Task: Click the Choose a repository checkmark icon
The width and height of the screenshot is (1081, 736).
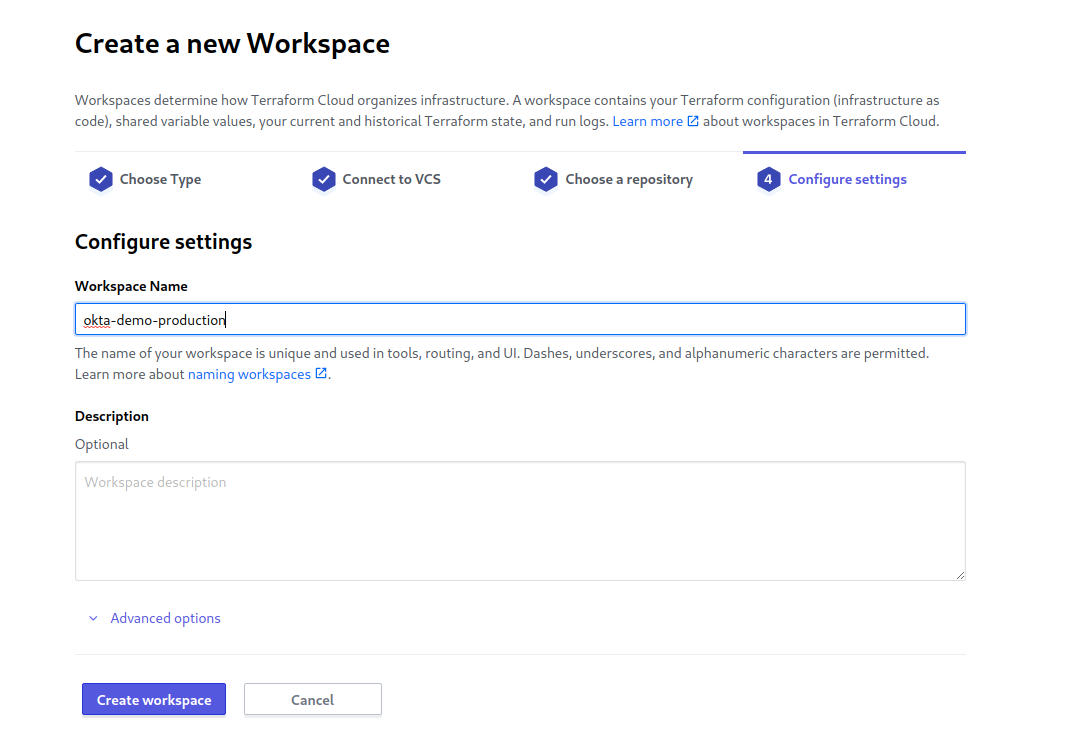Action: 545,180
